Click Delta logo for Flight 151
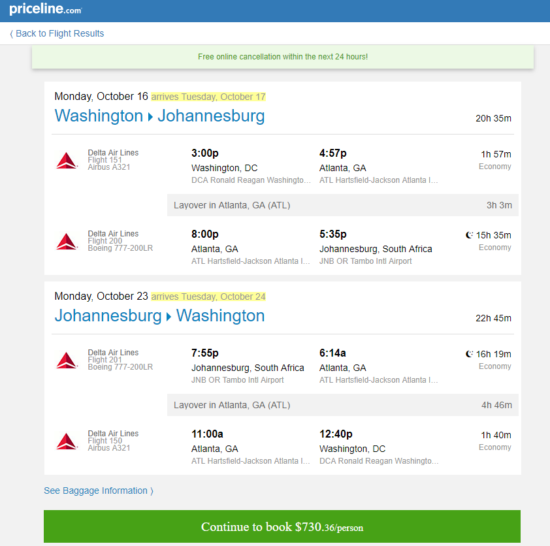 (66, 161)
